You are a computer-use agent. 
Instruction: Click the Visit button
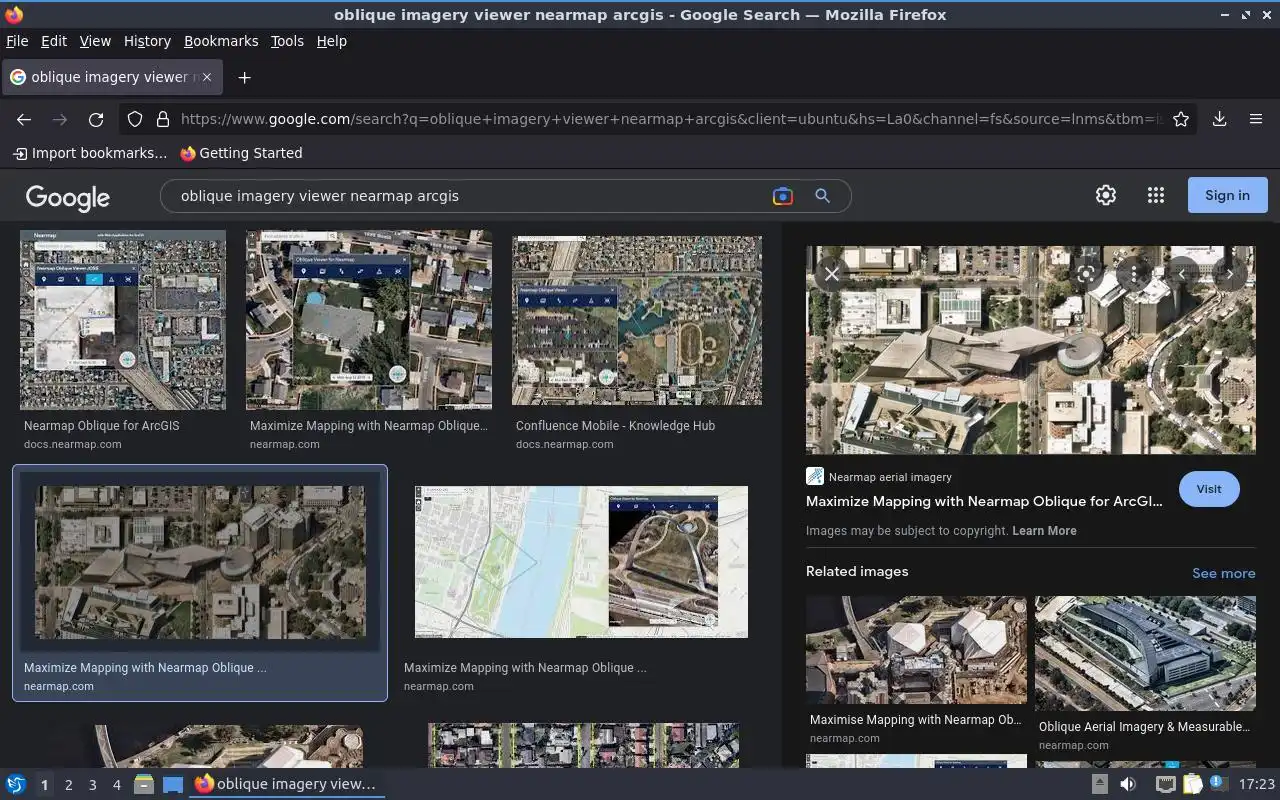point(1209,489)
